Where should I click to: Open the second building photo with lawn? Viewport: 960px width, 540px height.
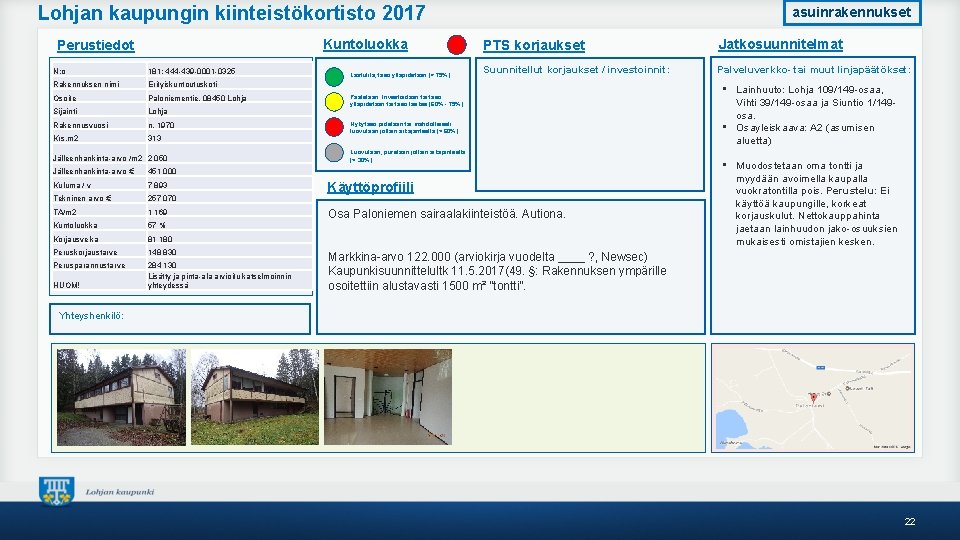click(x=255, y=397)
